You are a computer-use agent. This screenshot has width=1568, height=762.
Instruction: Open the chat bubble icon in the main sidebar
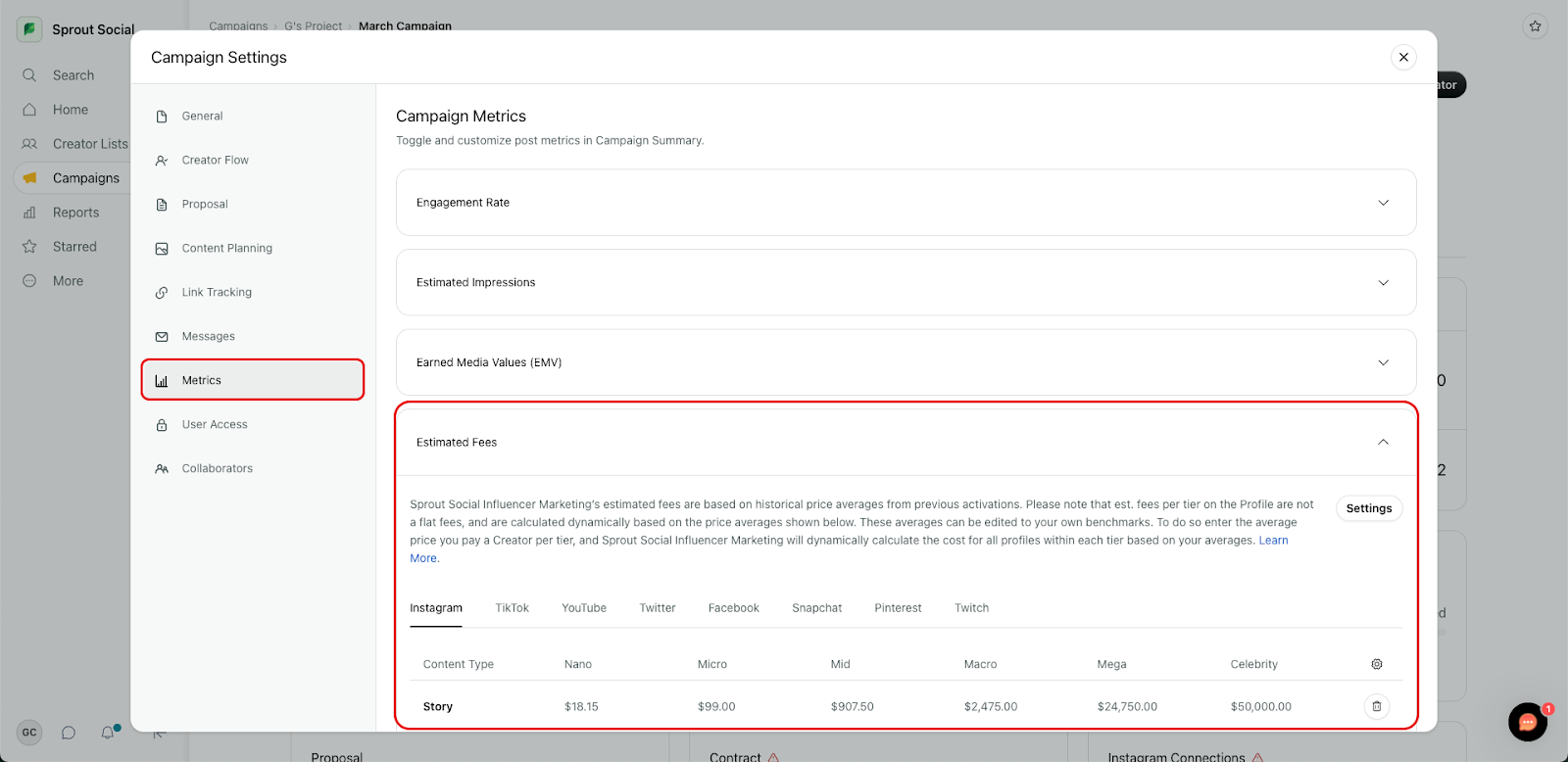(69, 733)
